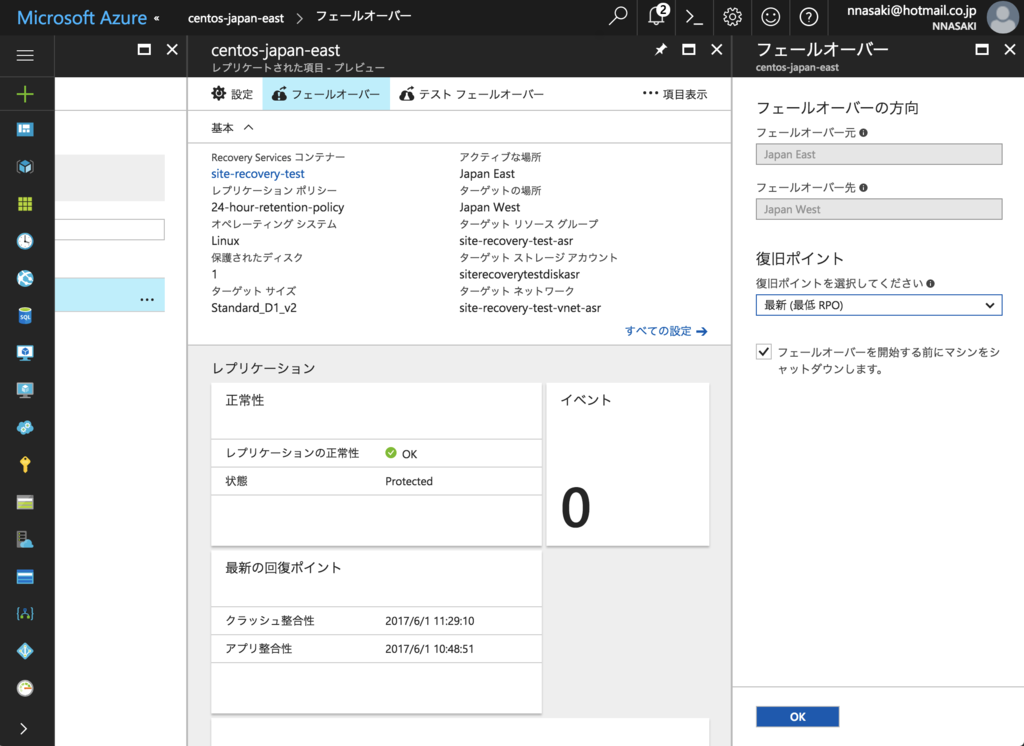Click アプリ整合性 2017/6/1 10:48:51 row
1024x746 pixels.
(376, 649)
